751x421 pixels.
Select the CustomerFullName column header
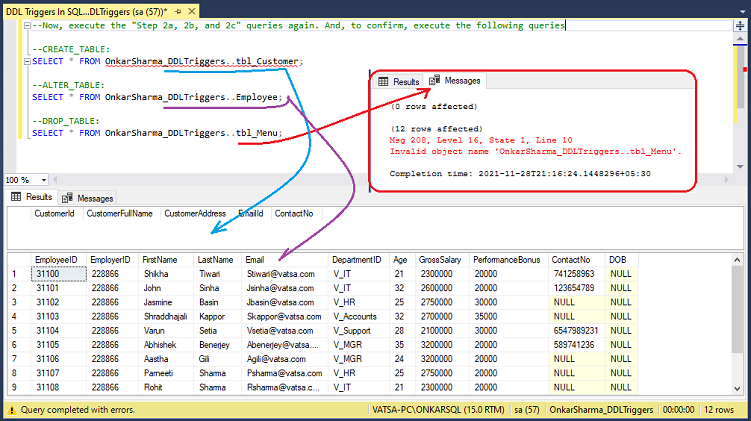coord(120,214)
